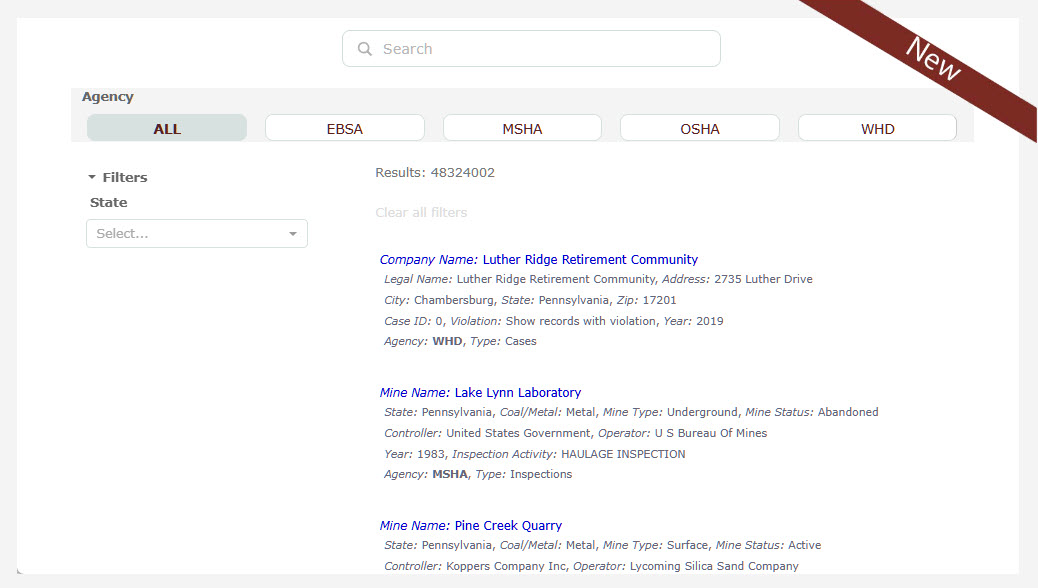Open the State Select dropdown

(197, 234)
